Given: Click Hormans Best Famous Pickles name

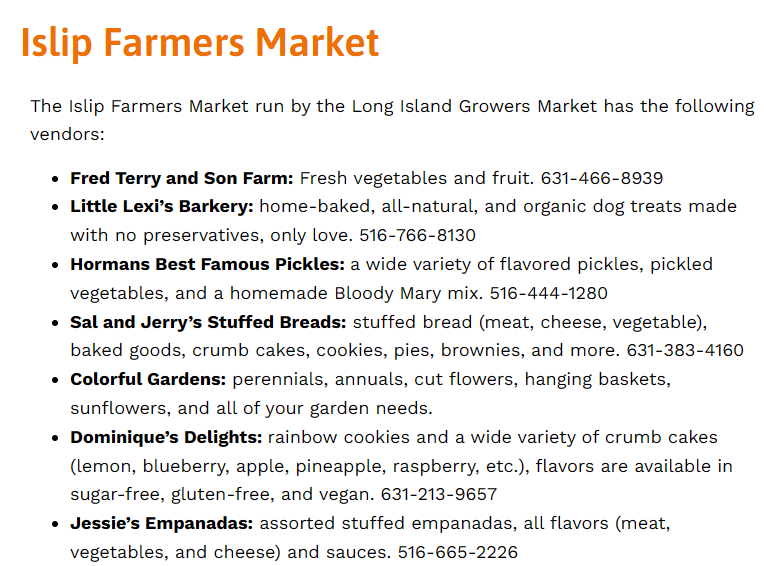Looking at the screenshot, I should click(207, 264).
